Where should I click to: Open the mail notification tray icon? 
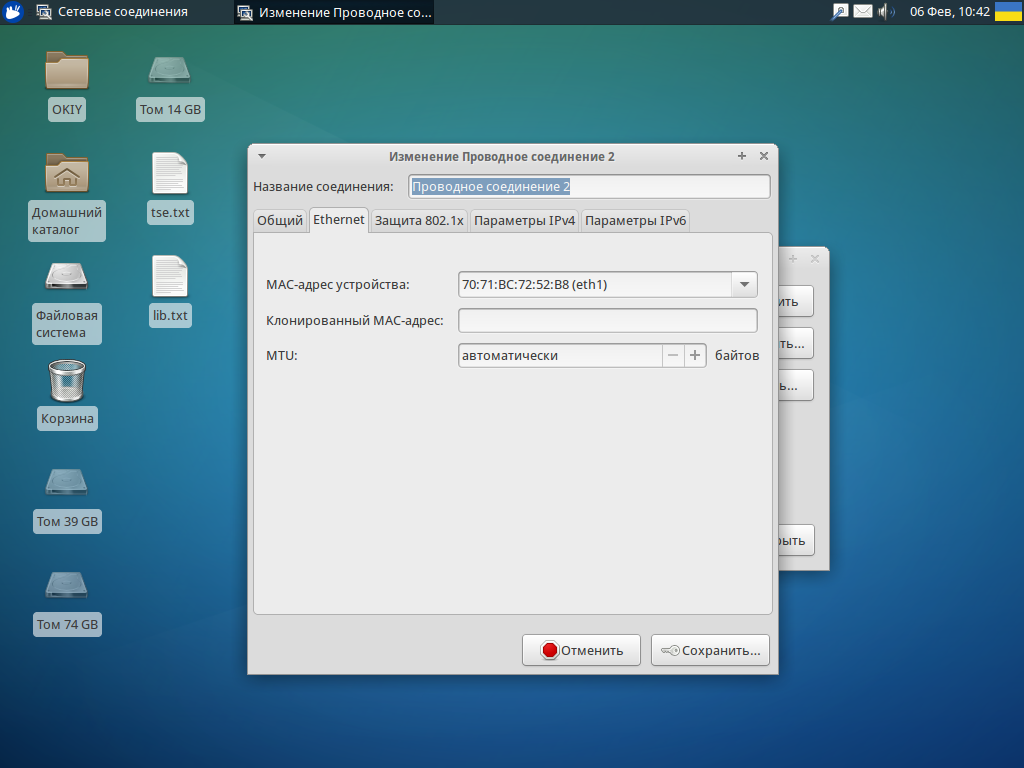862,12
